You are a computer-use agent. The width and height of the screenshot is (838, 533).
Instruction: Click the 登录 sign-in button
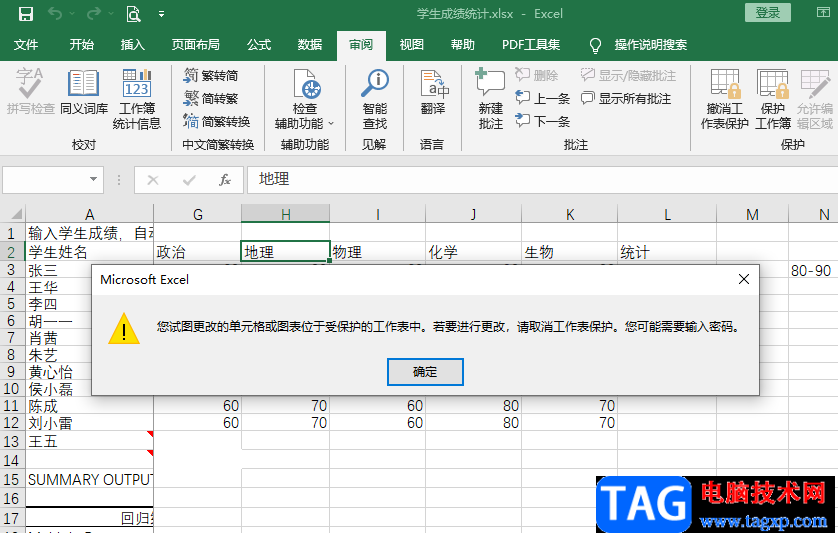(768, 13)
